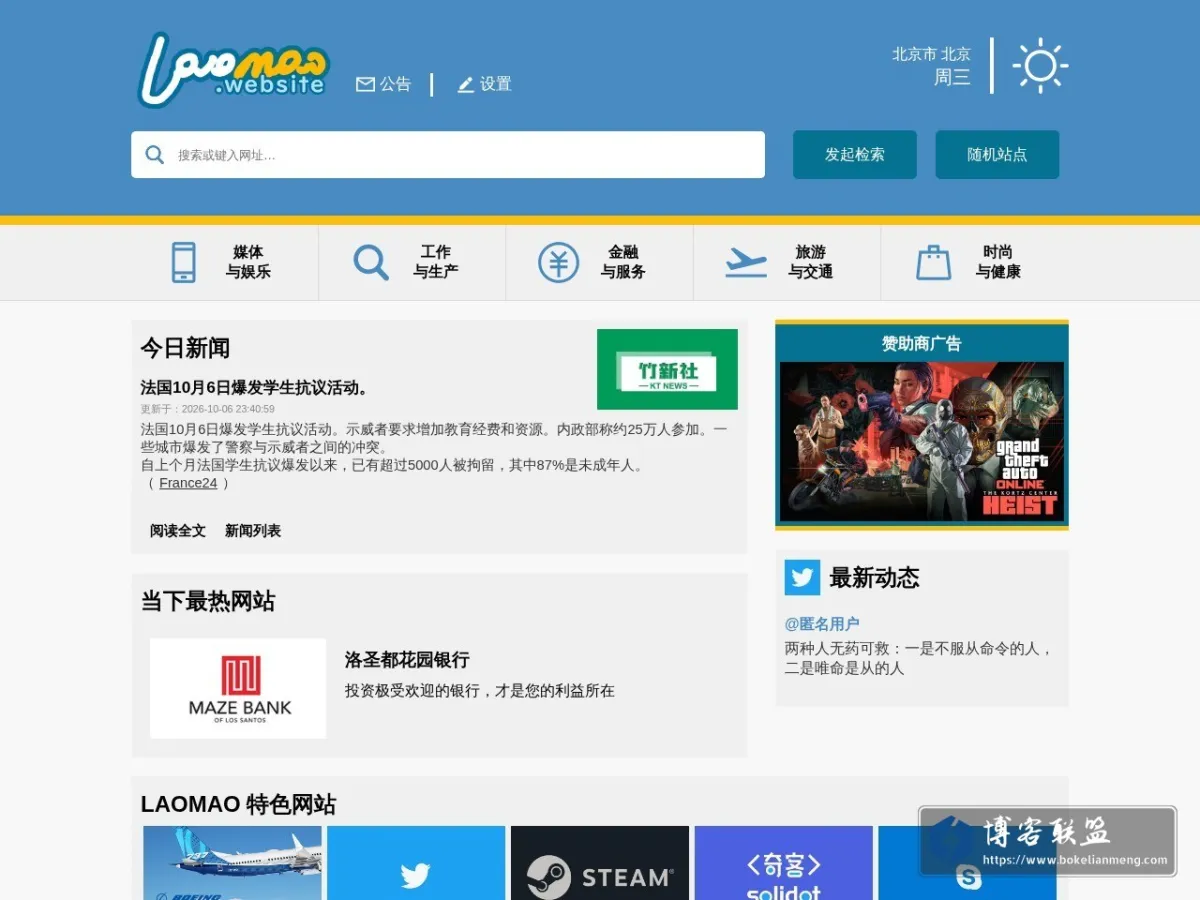The height and width of the screenshot is (900, 1200).
Task: Open the Boeing airplane site tile
Action: pos(232,862)
